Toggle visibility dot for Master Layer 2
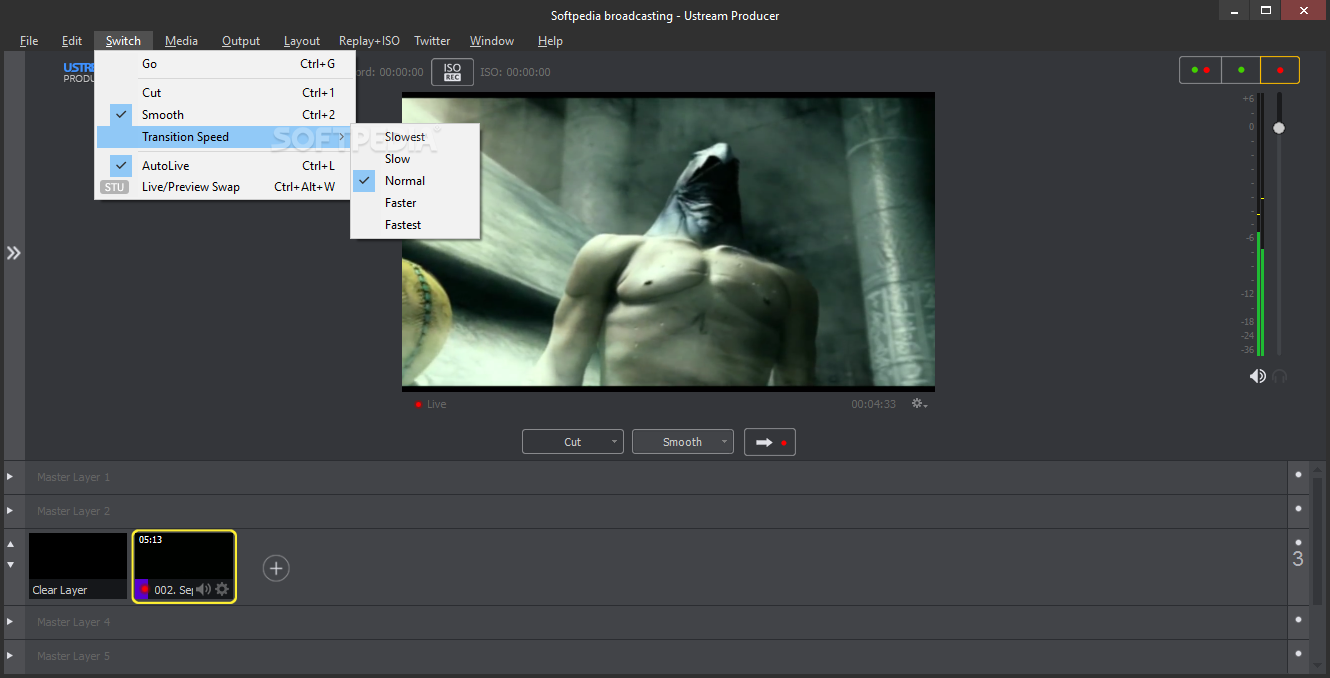This screenshot has width=1330, height=678. coord(1298,509)
